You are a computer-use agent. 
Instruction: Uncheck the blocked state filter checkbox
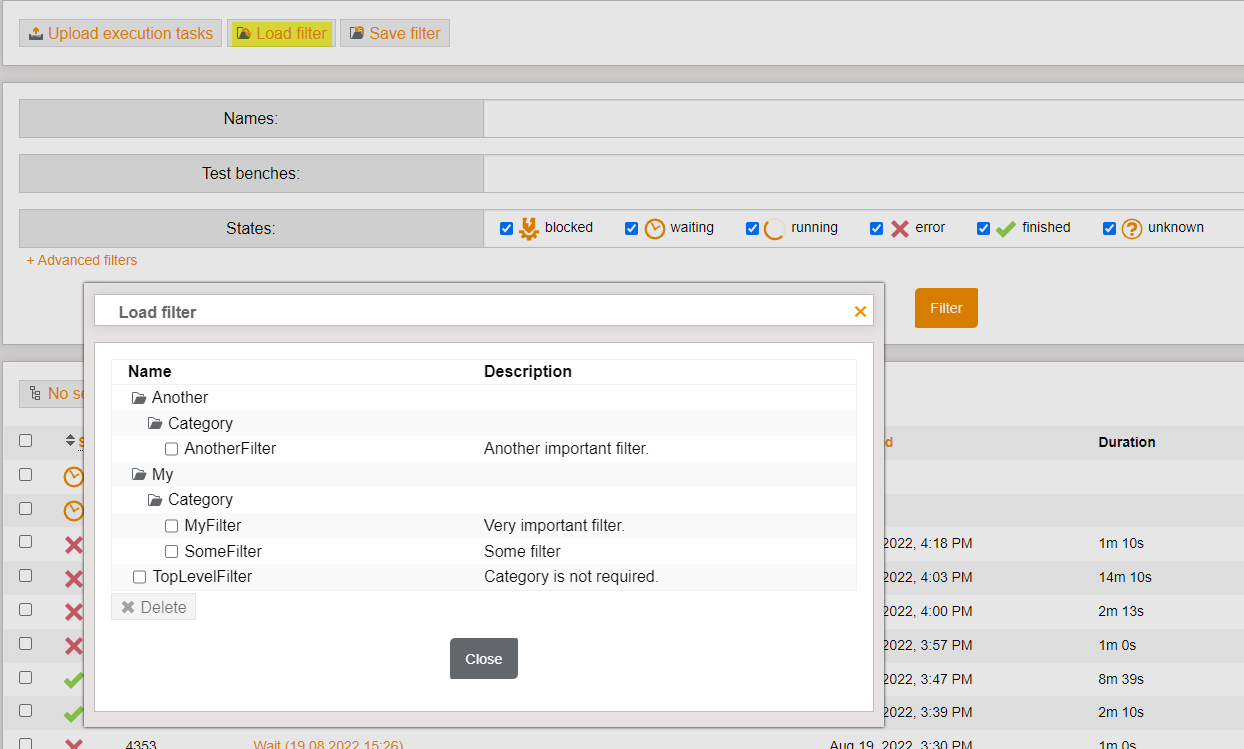(506, 228)
